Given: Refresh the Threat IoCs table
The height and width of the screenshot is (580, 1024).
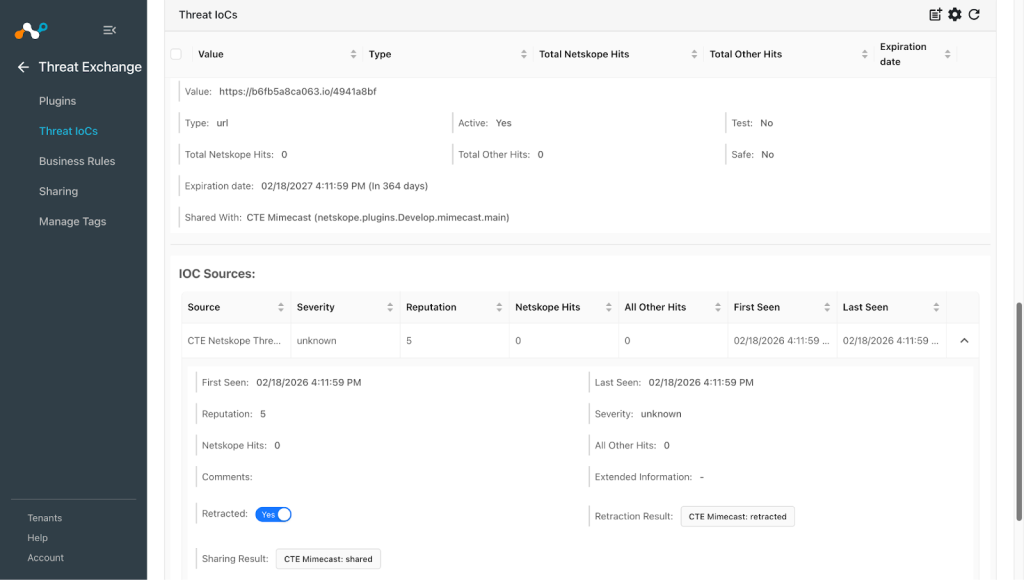Looking at the screenshot, I should point(974,14).
